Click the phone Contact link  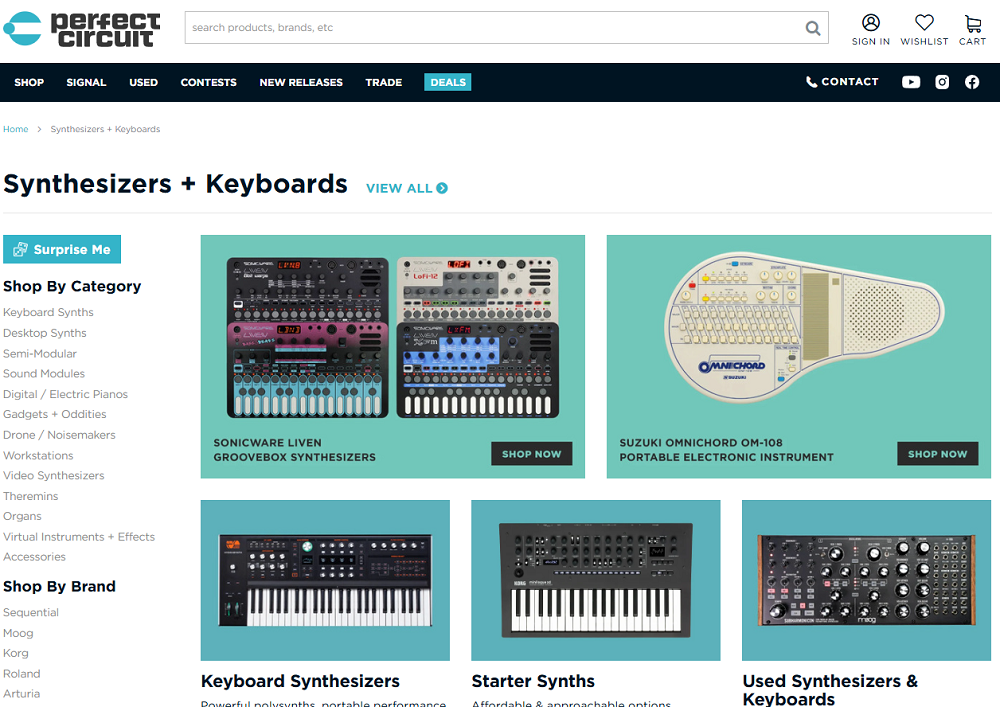click(842, 82)
